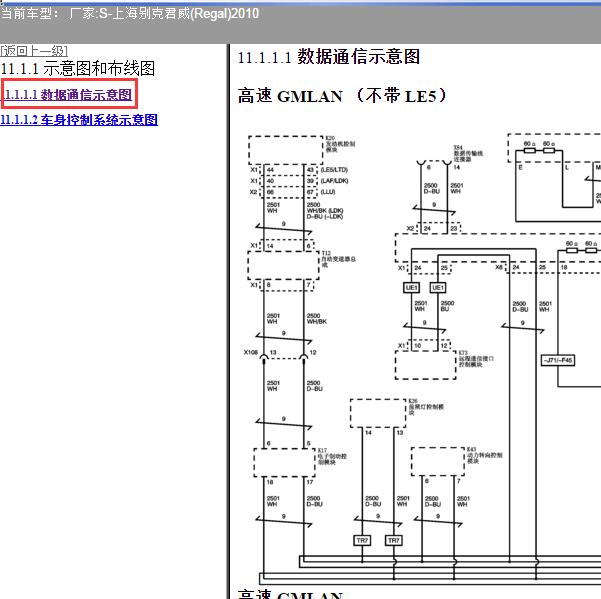601x599 pixels.
Task: Click the 返回上一级 back link
Action: coord(34,51)
